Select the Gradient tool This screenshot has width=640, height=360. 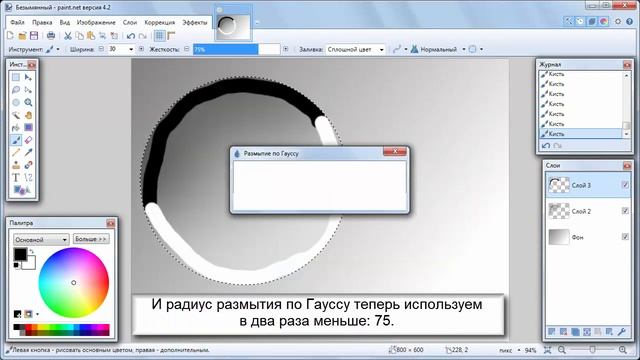(x=28, y=128)
